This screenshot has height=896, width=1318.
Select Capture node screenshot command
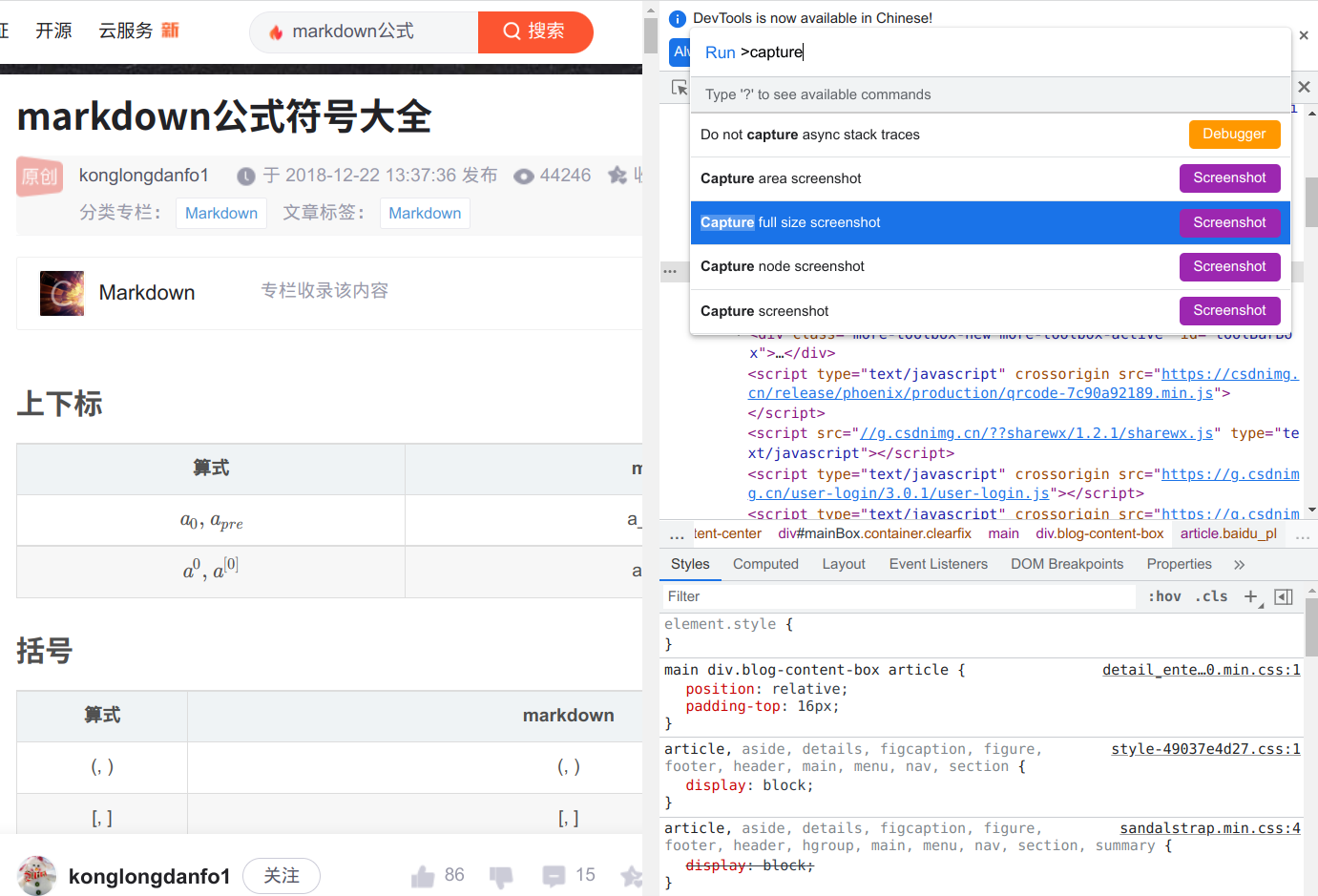pyautogui.click(x=990, y=266)
